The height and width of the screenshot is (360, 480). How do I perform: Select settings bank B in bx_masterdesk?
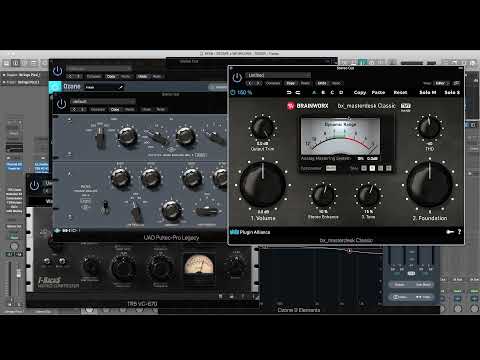(x=323, y=92)
